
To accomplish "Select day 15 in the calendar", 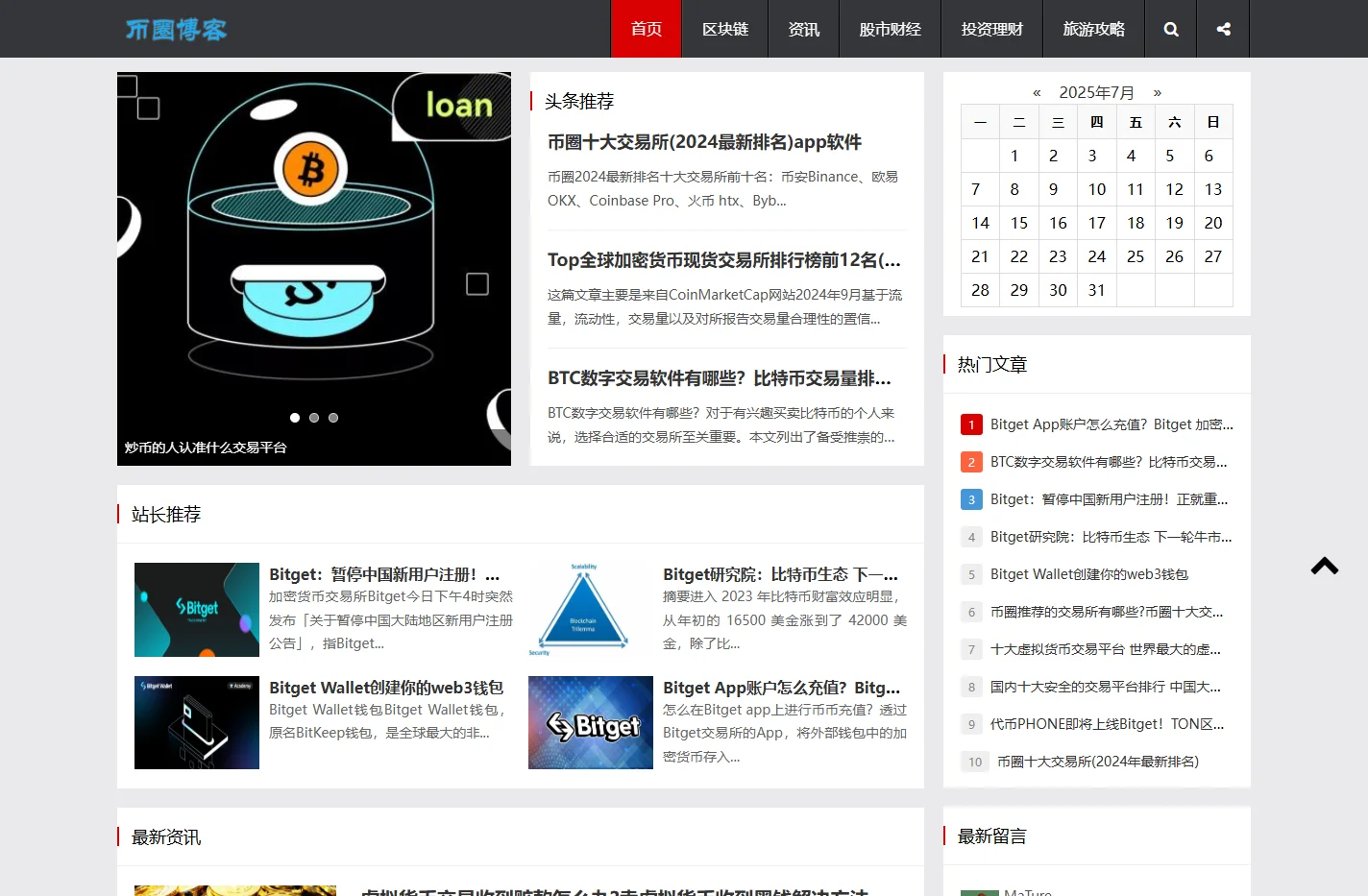I will [x=1019, y=223].
